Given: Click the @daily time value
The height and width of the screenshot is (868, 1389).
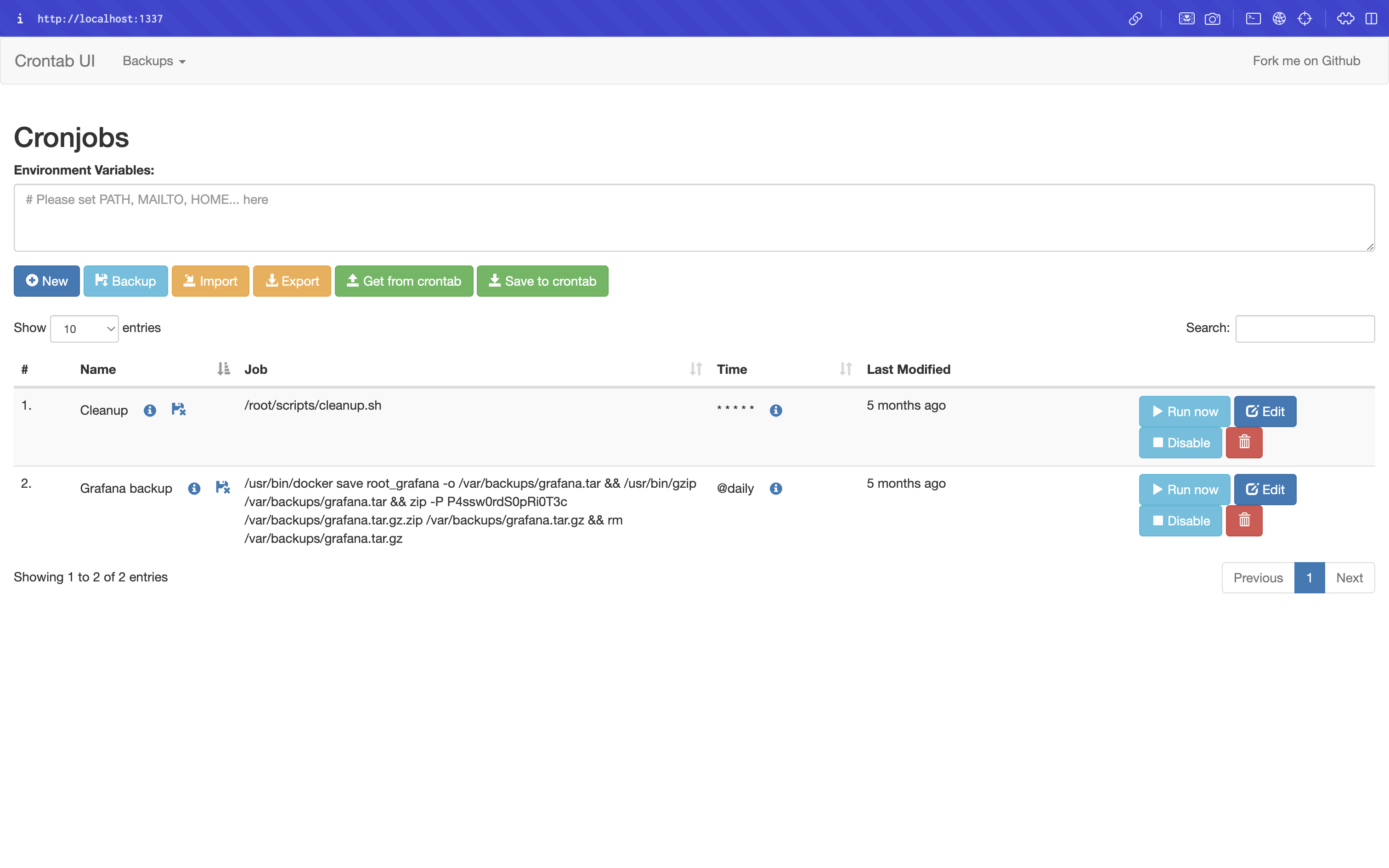Looking at the screenshot, I should pyautogui.click(x=735, y=489).
